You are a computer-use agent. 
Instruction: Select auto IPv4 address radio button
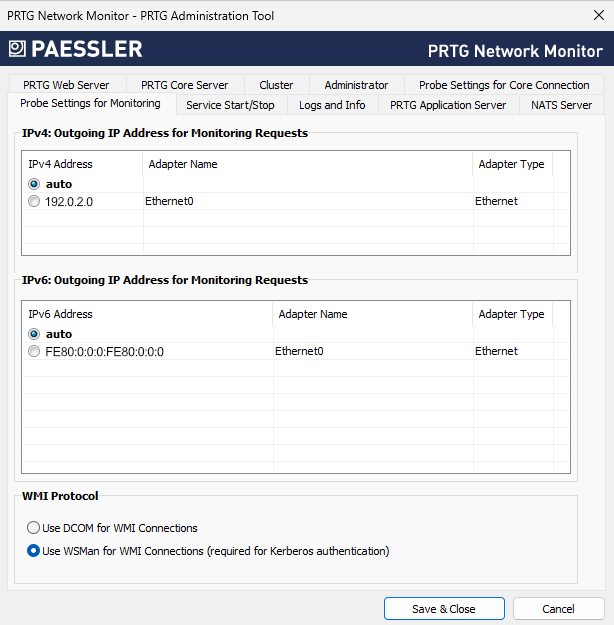(34, 184)
